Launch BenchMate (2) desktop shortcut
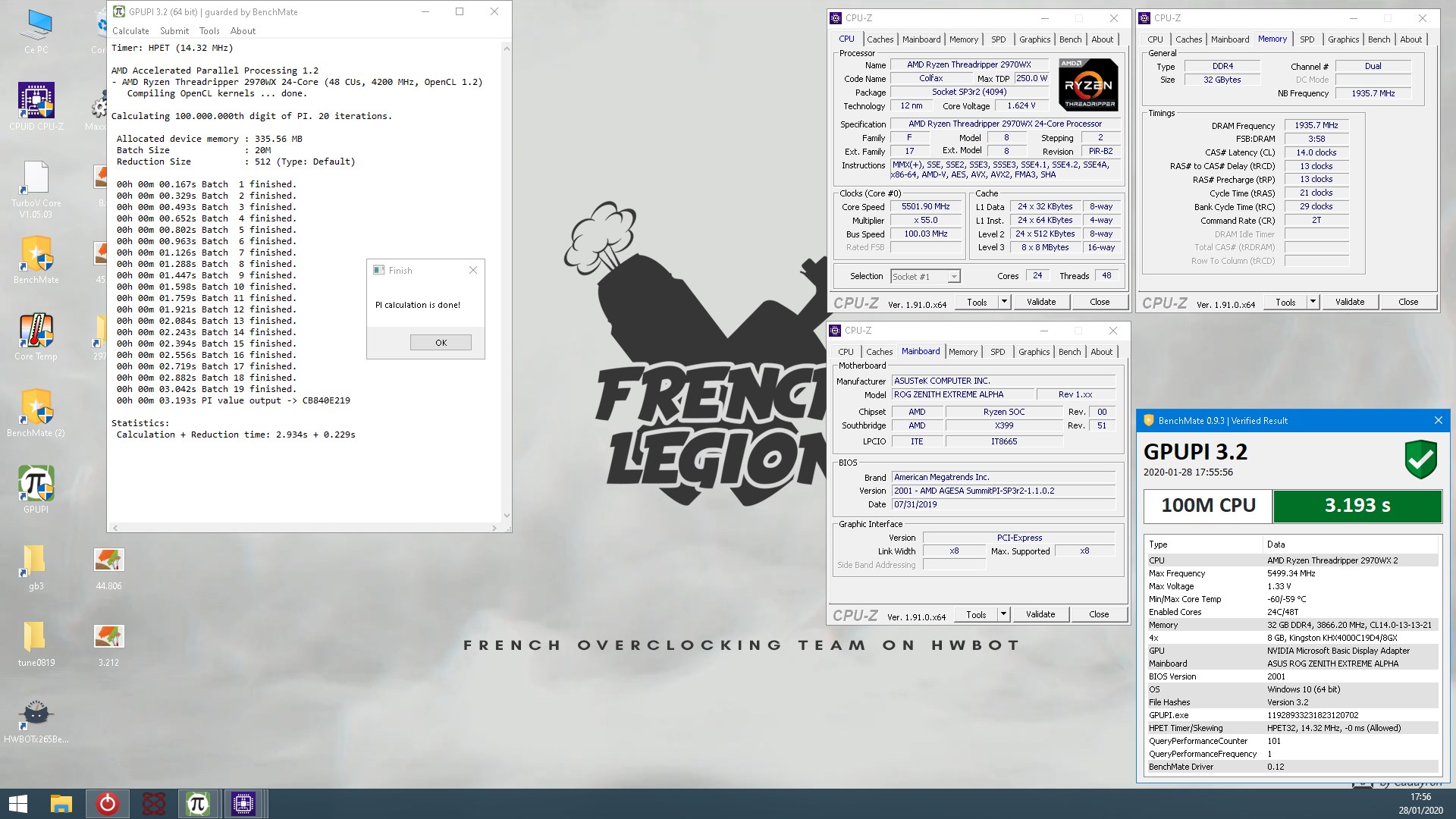Screen dimensions: 1456x819 coord(36,413)
